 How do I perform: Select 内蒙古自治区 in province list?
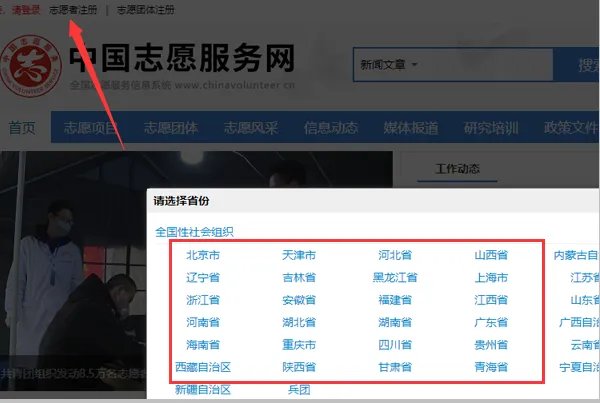click(x=576, y=255)
